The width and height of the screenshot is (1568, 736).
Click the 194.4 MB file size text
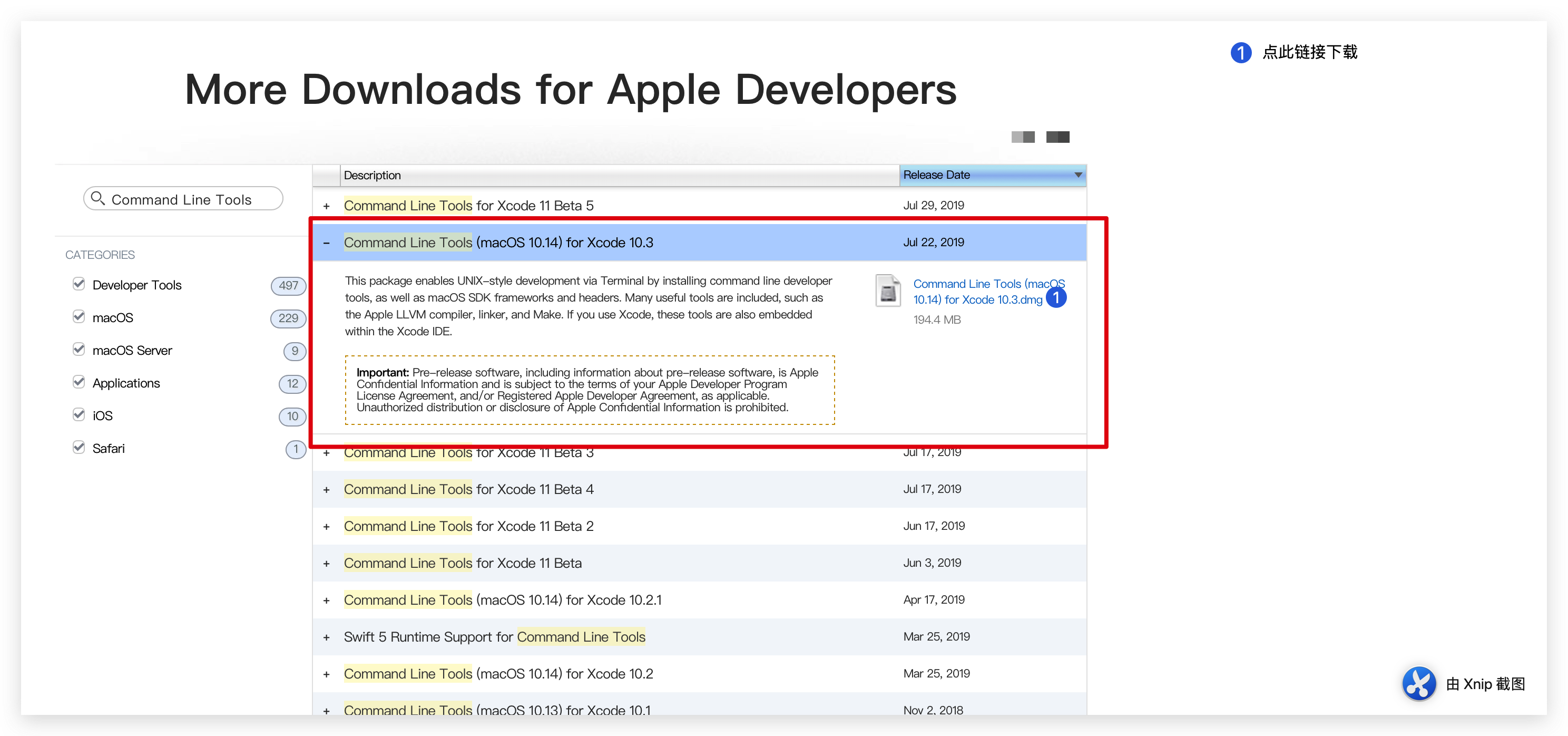(x=937, y=320)
